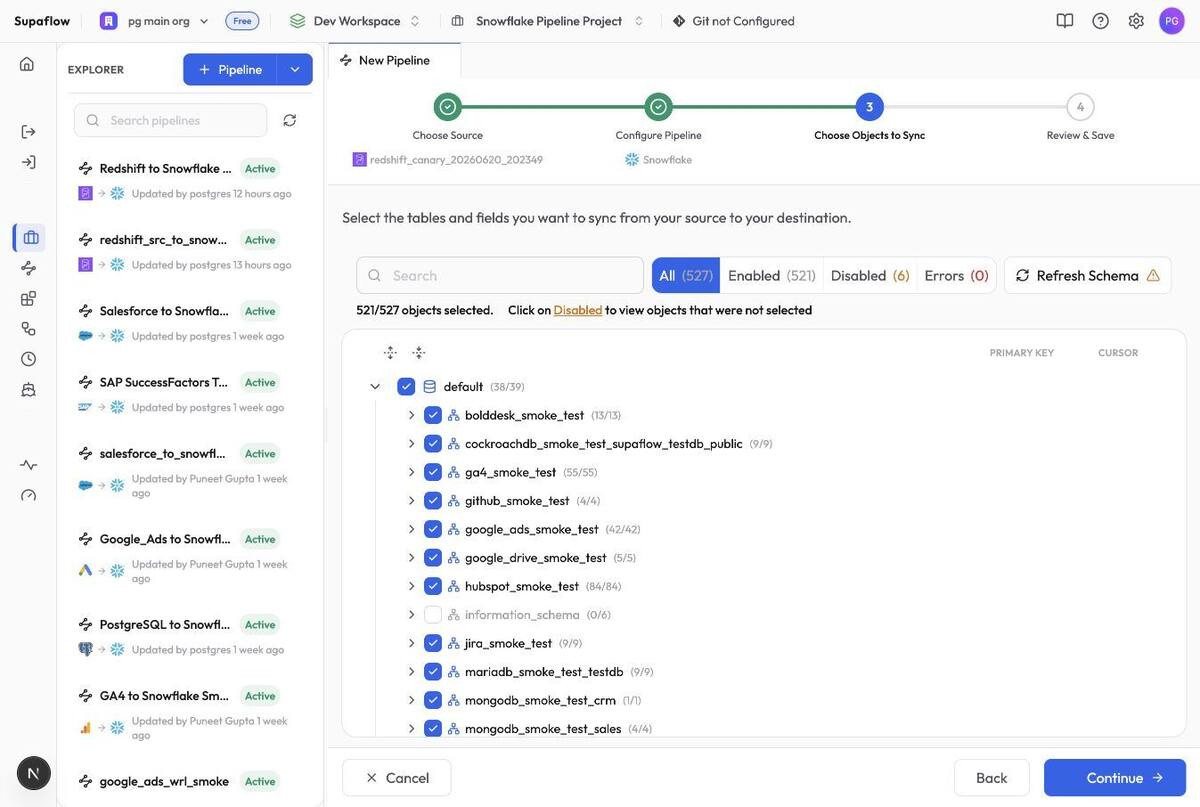Click the completed Choose Source step circle
This screenshot has height=807, width=1200.
pyautogui.click(x=448, y=107)
